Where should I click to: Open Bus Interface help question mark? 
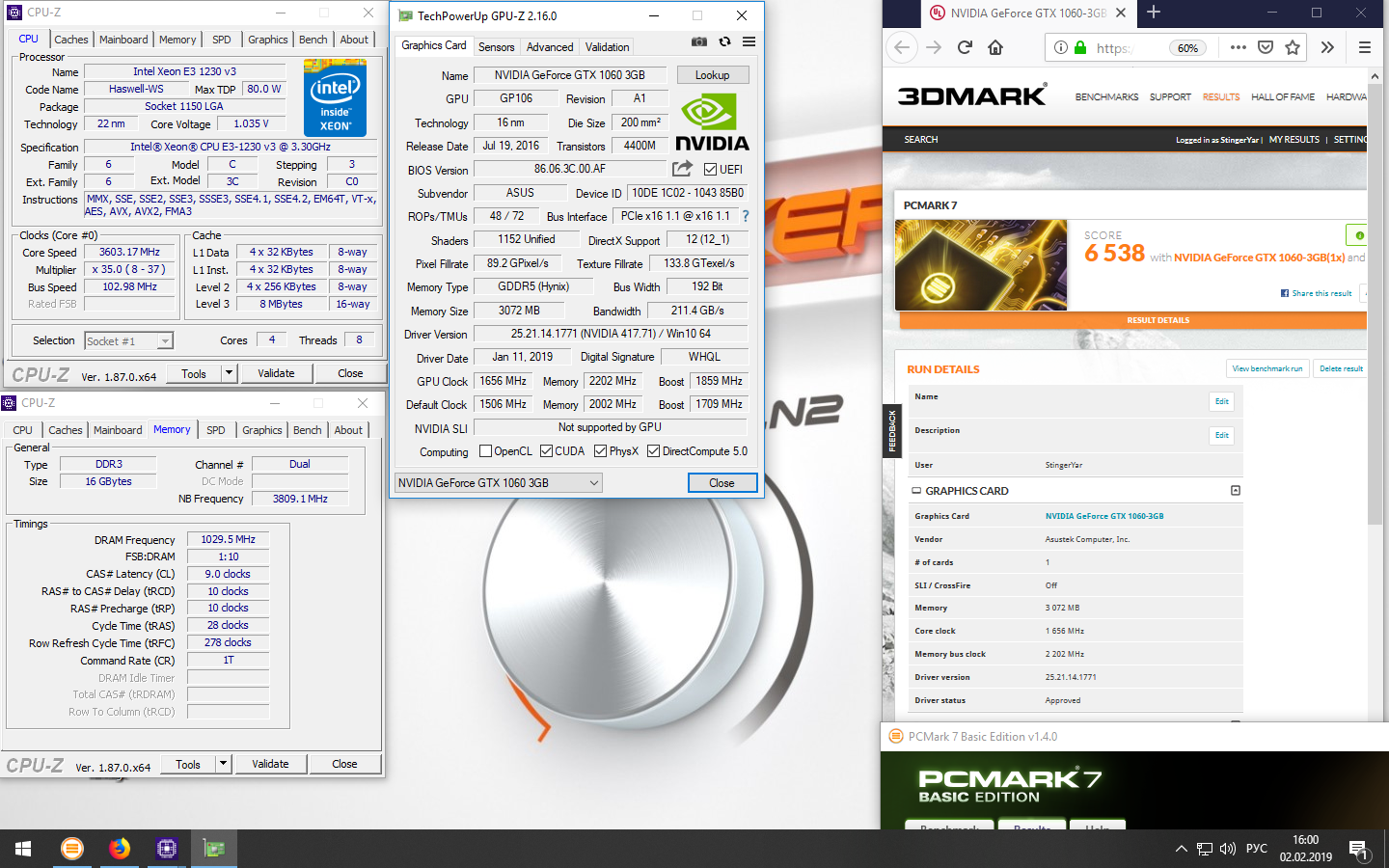tap(745, 216)
